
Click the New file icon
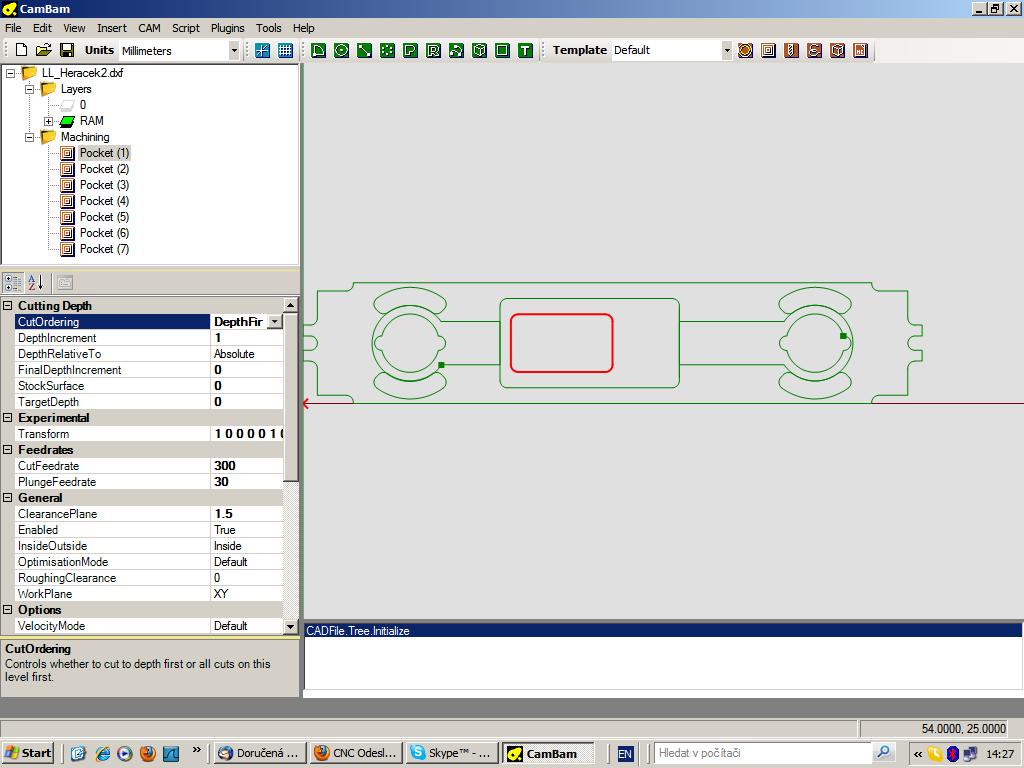click(x=21, y=50)
